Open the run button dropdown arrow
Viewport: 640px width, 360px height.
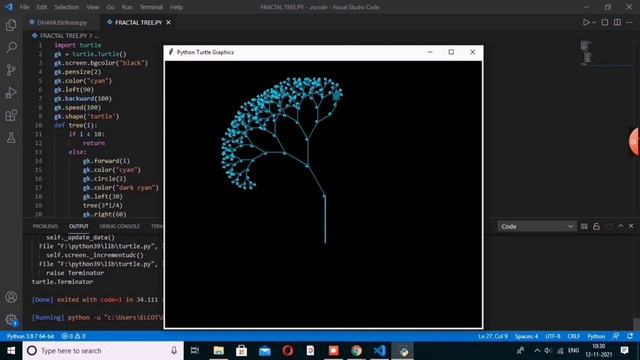(x=594, y=22)
